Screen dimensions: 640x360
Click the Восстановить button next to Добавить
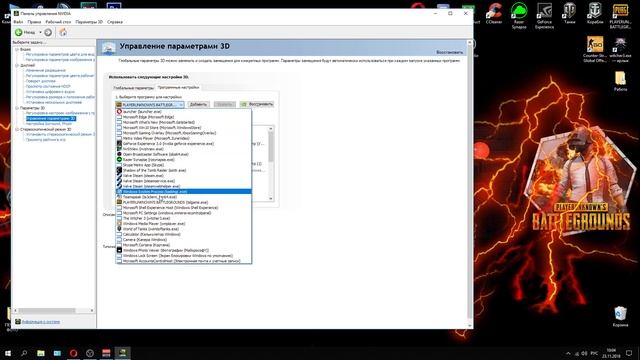pos(257,104)
